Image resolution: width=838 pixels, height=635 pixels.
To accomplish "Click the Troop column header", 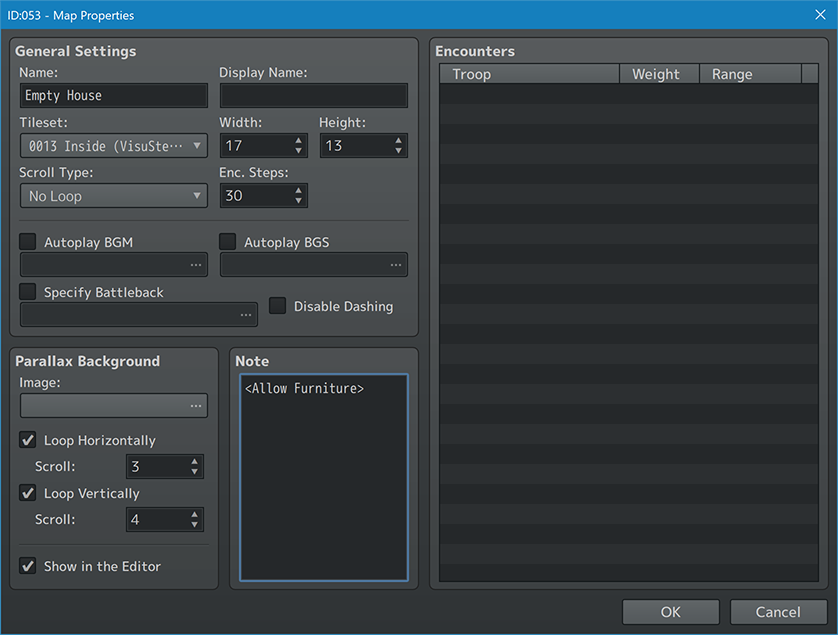I will tap(530, 74).
